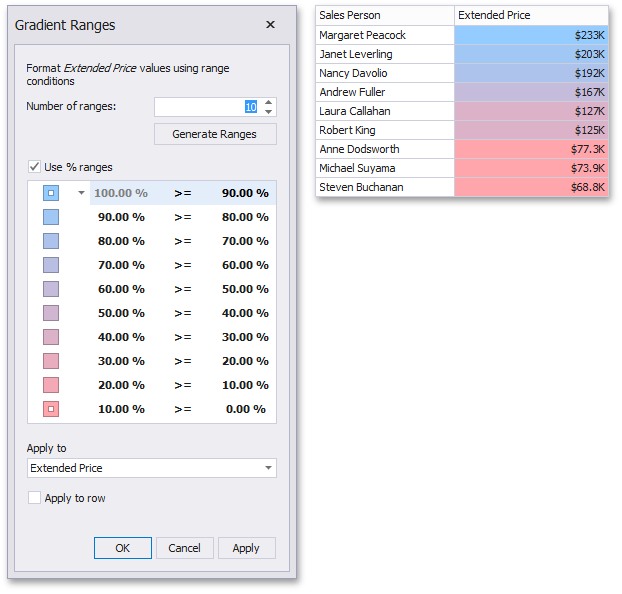
Task: Confirm the dialog with OK
Action: point(123,548)
